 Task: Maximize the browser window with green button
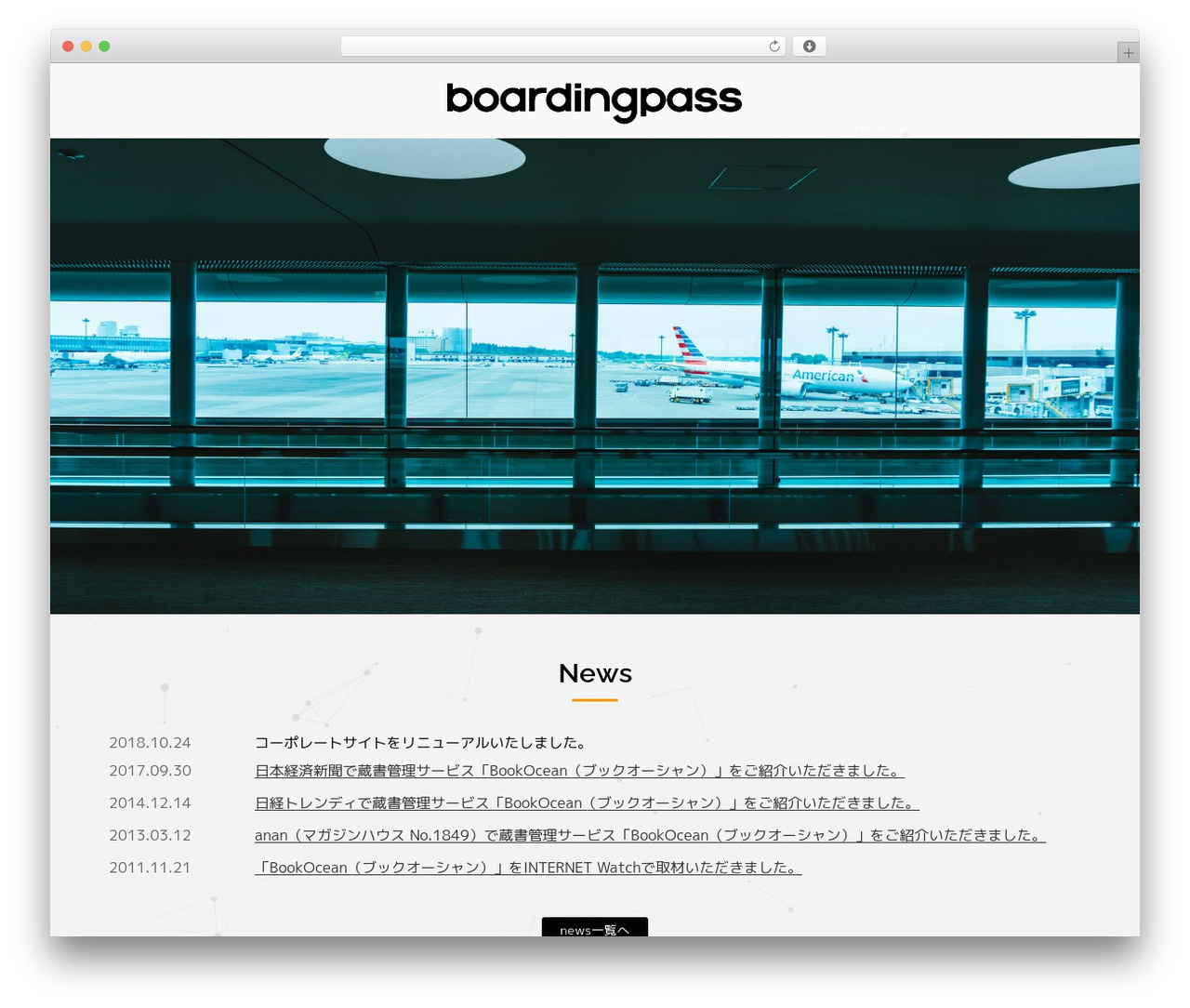coord(104,46)
